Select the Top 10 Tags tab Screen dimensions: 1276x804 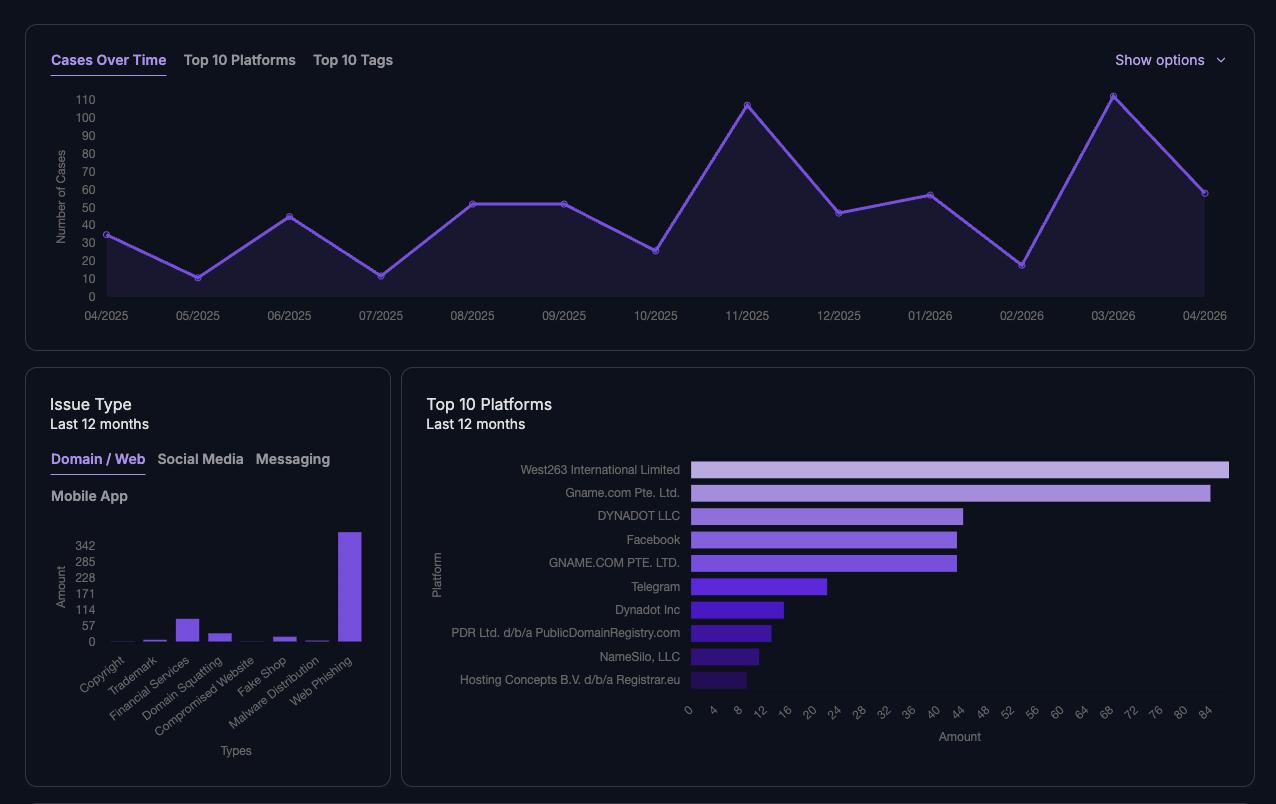(x=352, y=60)
